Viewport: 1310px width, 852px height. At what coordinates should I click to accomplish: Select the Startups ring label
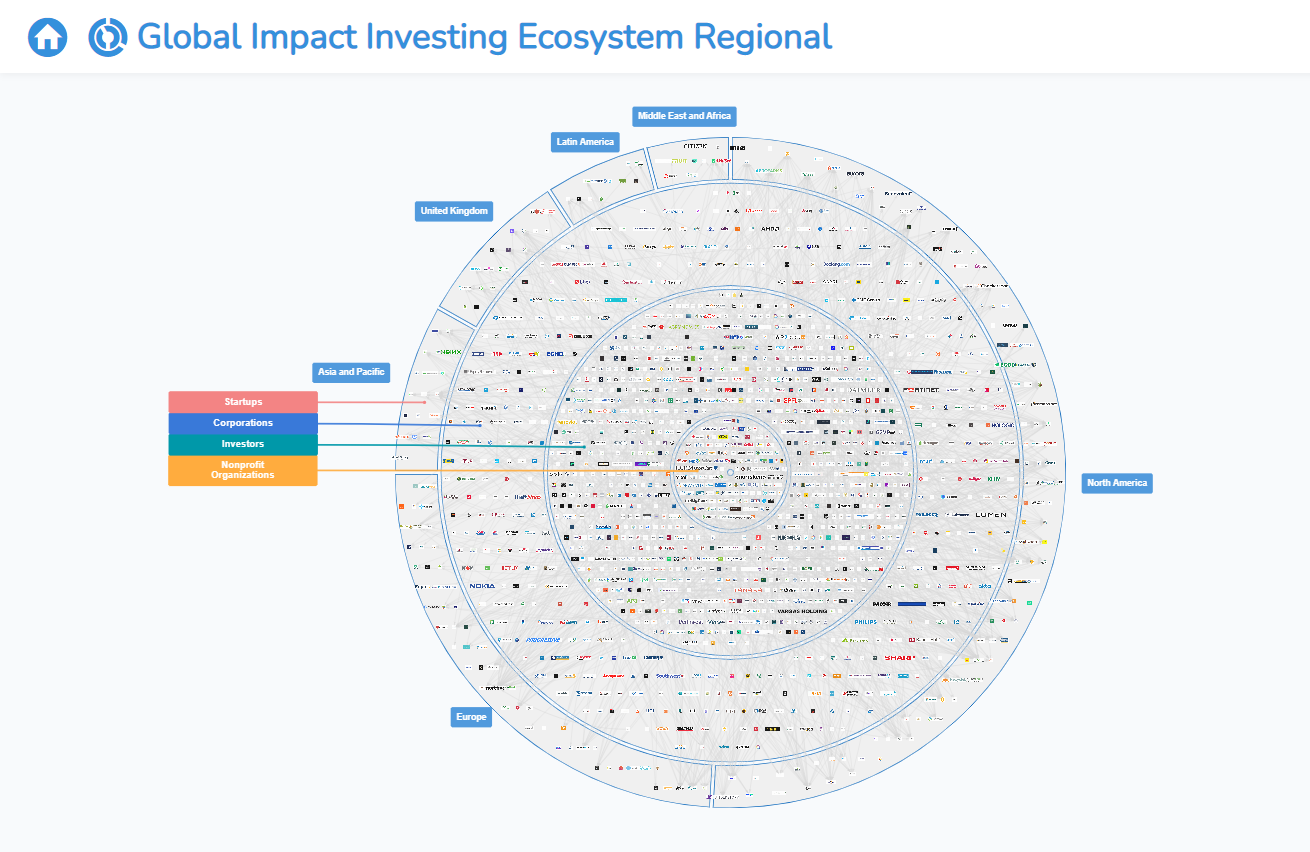(x=243, y=402)
